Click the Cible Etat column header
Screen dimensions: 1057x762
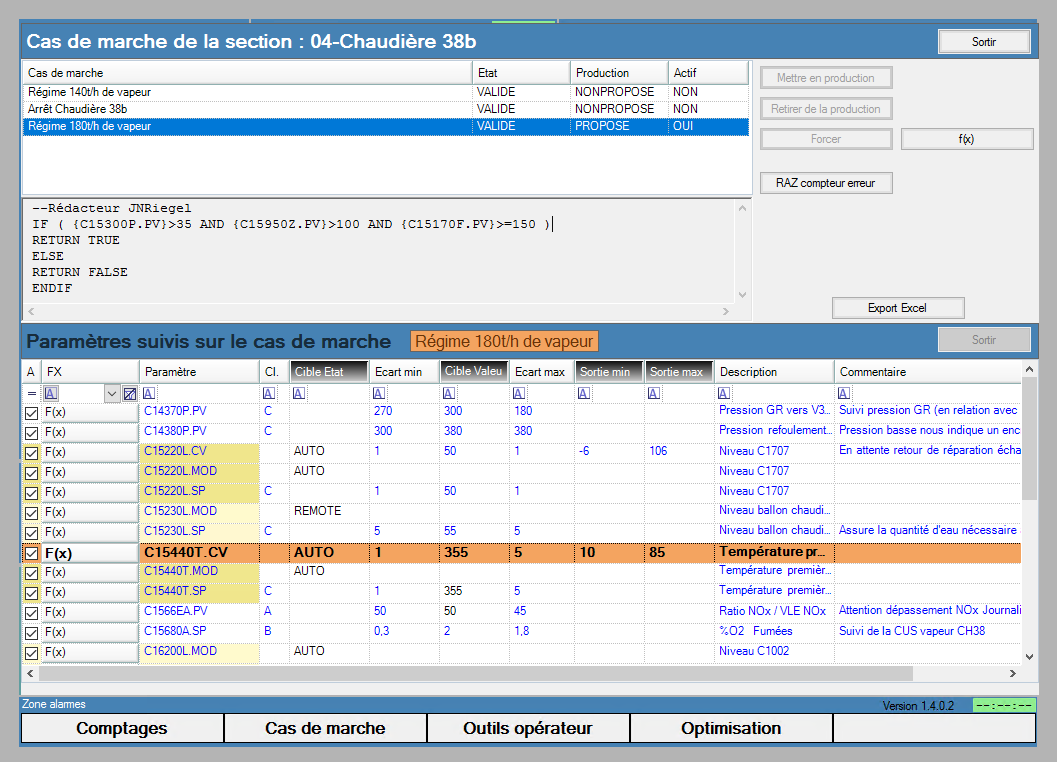tap(330, 372)
